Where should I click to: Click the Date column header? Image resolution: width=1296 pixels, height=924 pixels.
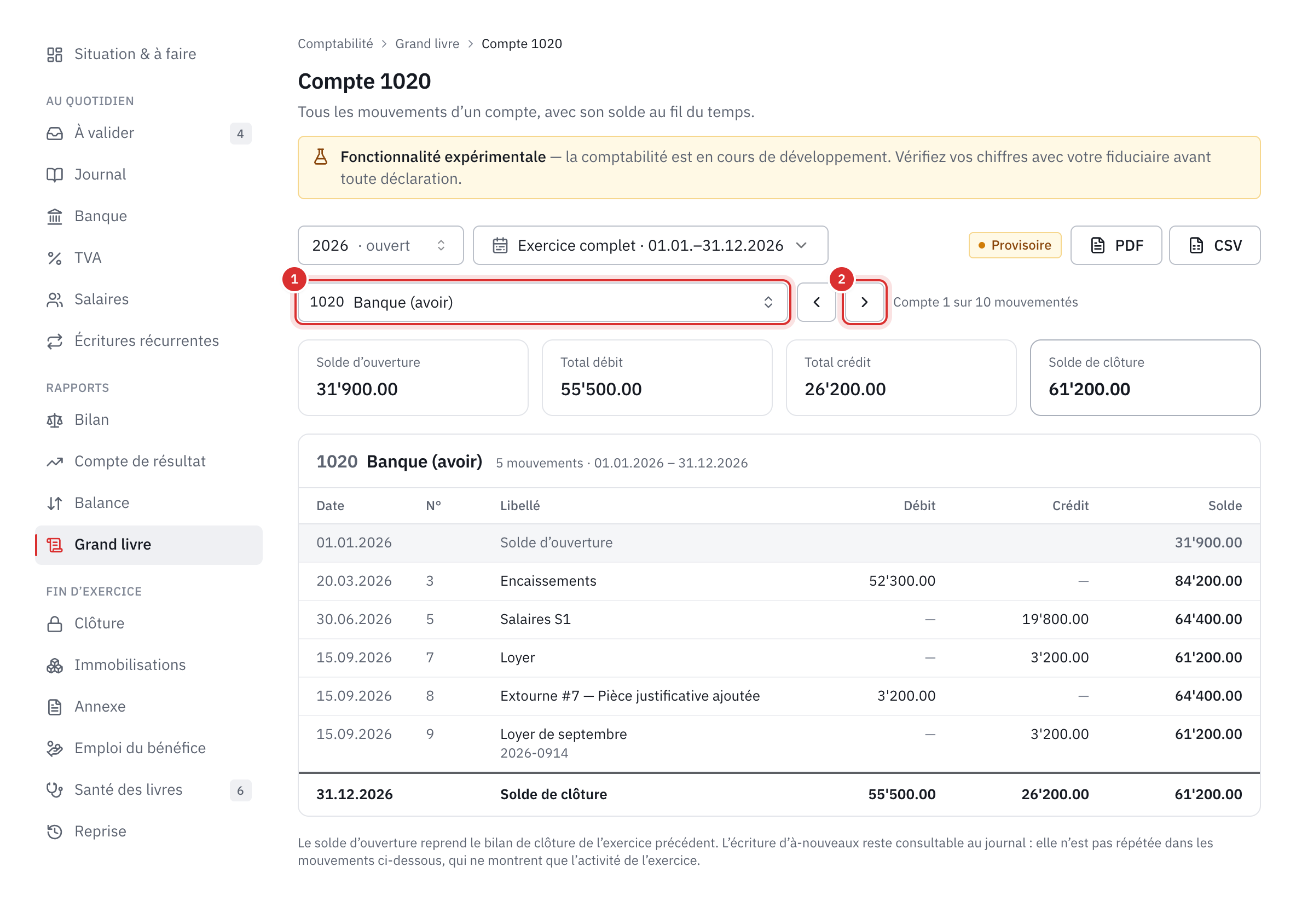click(331, 506)
